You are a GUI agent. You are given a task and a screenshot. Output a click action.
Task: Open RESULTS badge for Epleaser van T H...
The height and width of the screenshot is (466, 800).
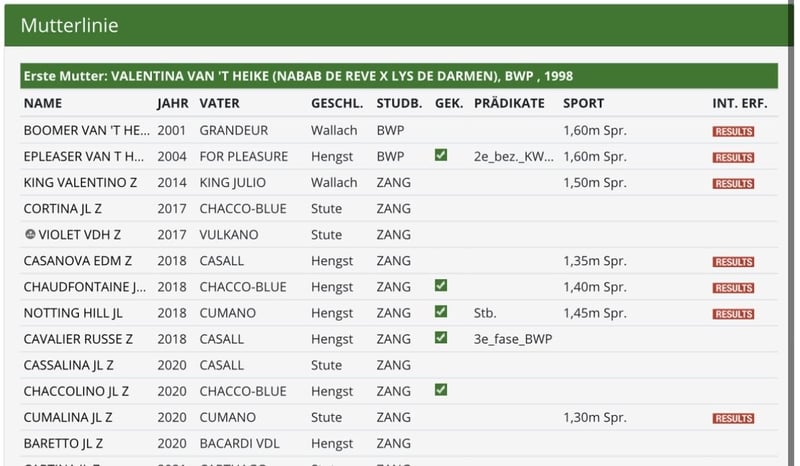[x=733, y=157]
